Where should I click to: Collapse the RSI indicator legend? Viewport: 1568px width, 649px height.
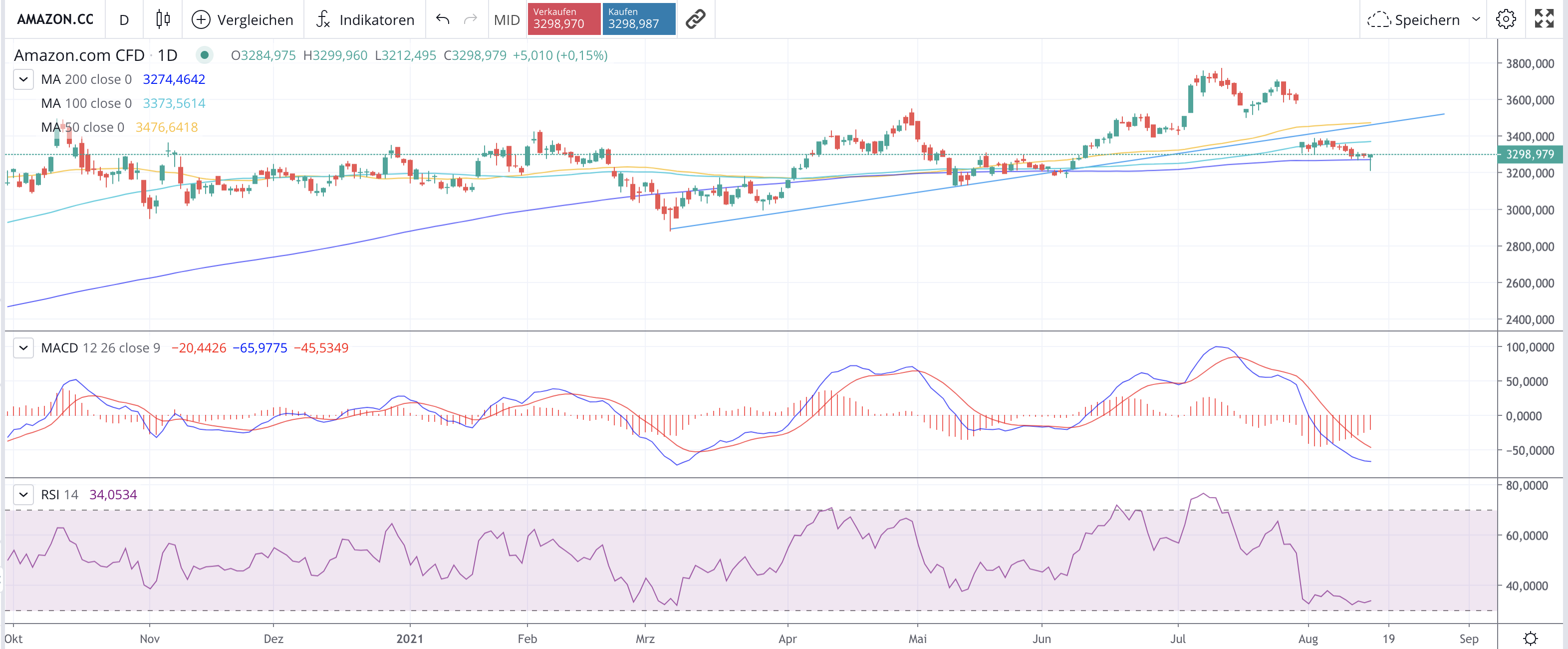click(23, 494)
